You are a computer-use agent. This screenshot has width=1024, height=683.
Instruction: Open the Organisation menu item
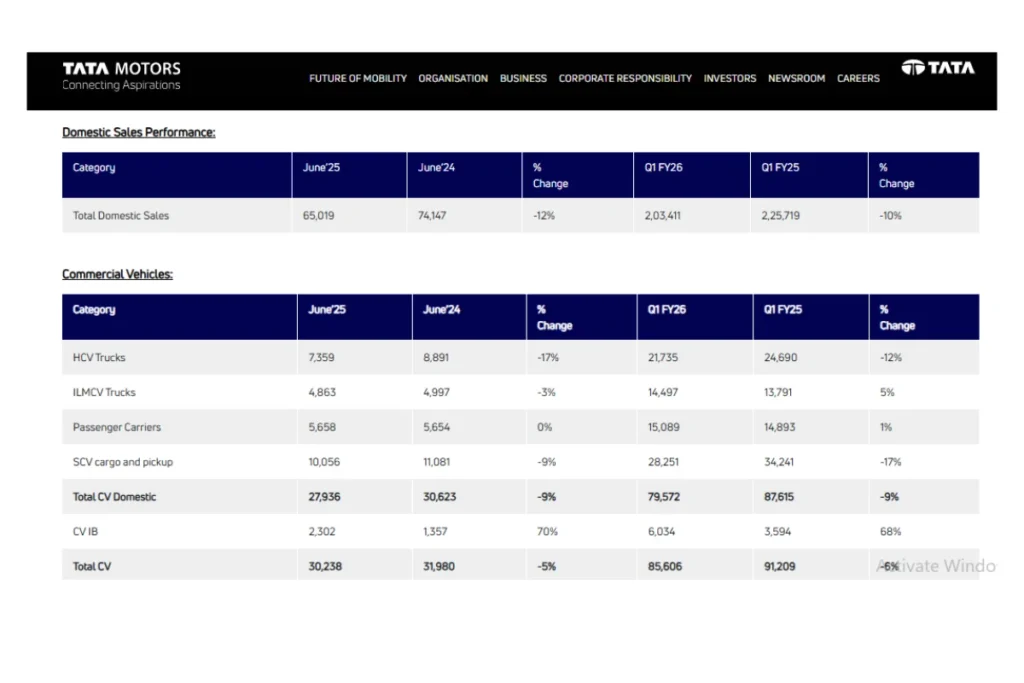(x=453, y=78)
